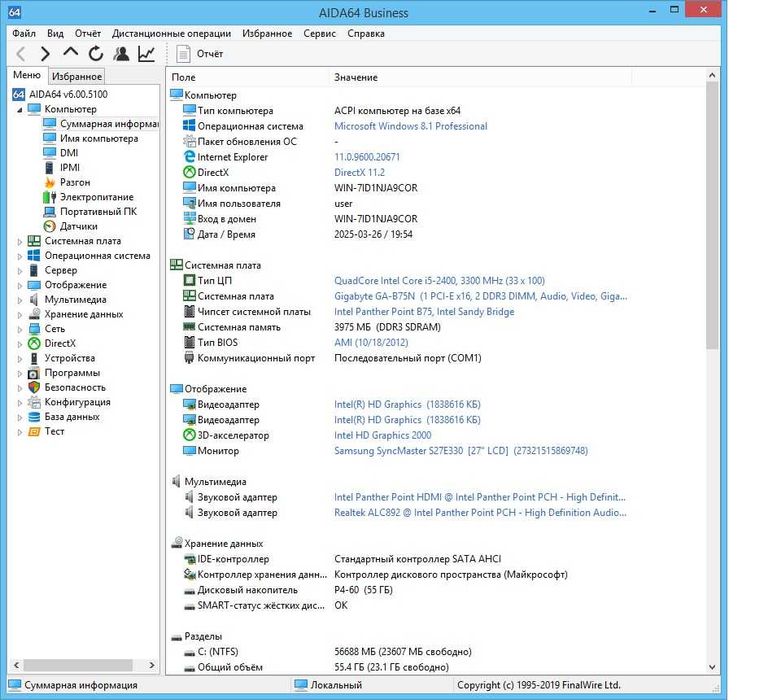Collapse the Компьютер tree node
Image resolution: width=781 pixels, height=700 pixels.
[19, 110]
